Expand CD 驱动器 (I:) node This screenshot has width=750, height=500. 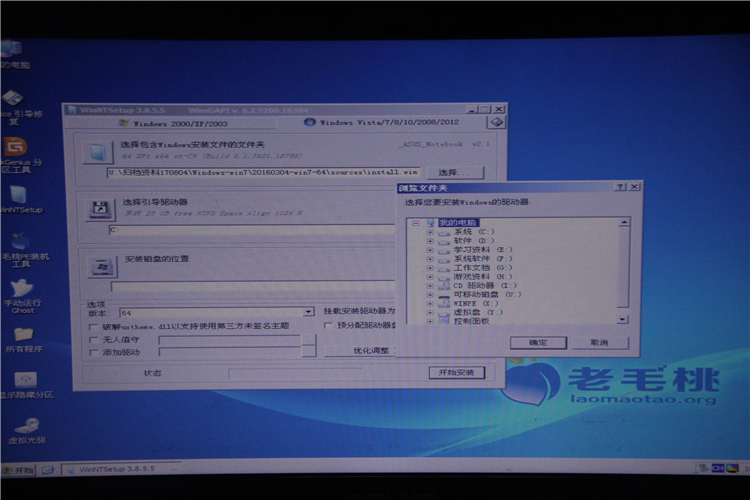click(430, 286)
